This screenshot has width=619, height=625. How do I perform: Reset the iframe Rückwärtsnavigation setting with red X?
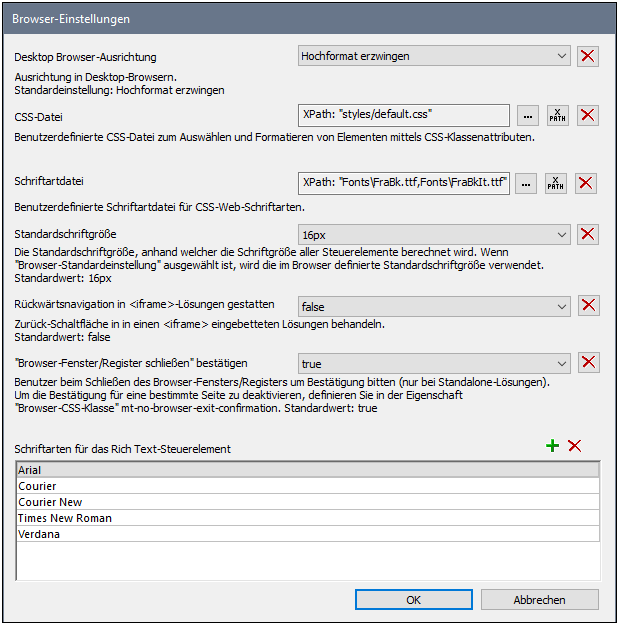click(589, 306)
